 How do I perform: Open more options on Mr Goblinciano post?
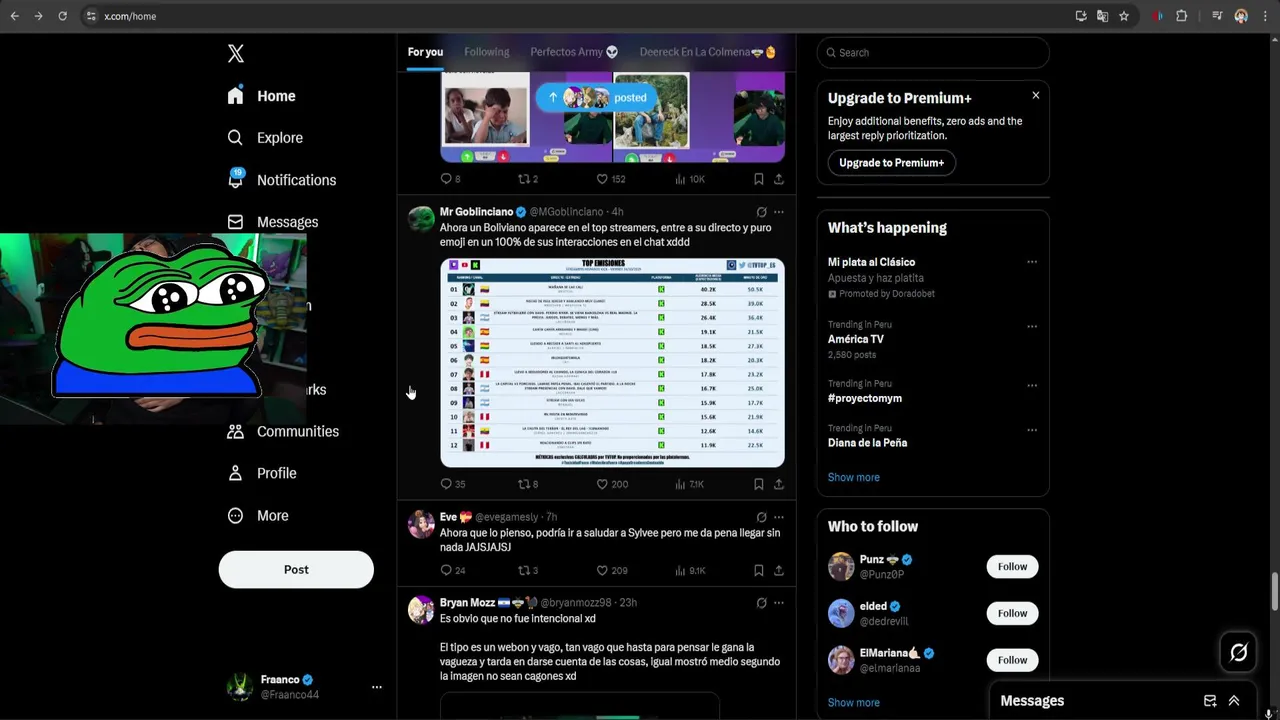pyautogui.click(x=779, y=212)
